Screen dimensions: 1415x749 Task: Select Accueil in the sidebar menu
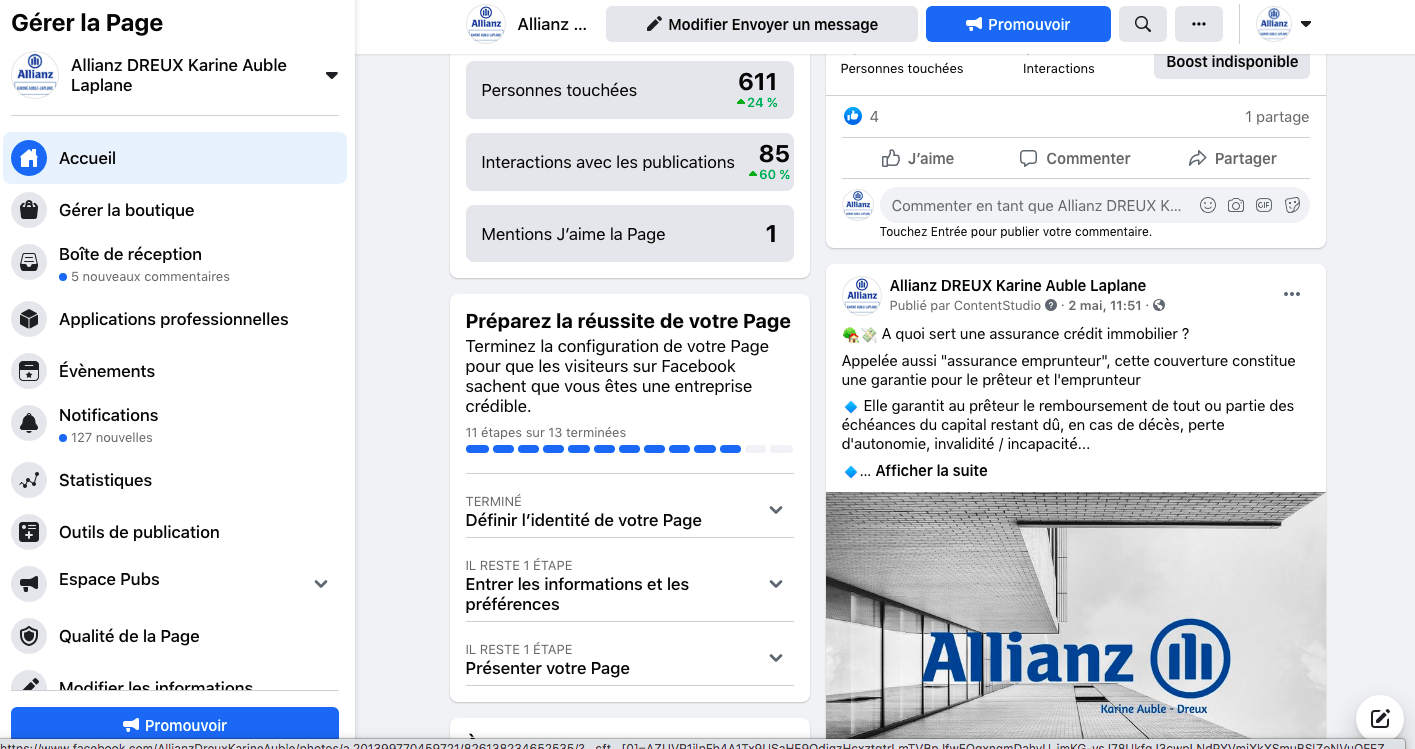(175, 158)
